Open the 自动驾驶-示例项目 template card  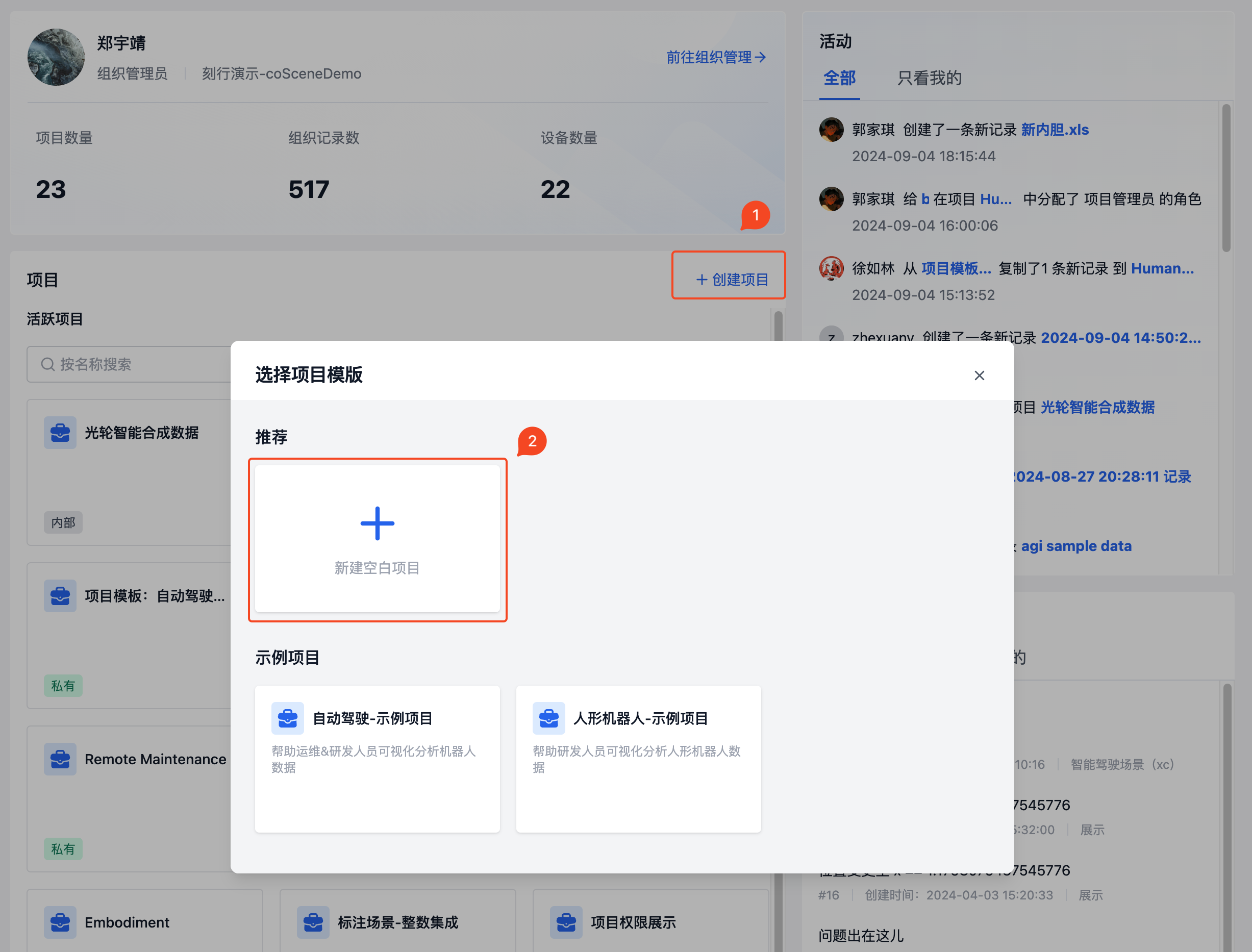pos(378,759)
